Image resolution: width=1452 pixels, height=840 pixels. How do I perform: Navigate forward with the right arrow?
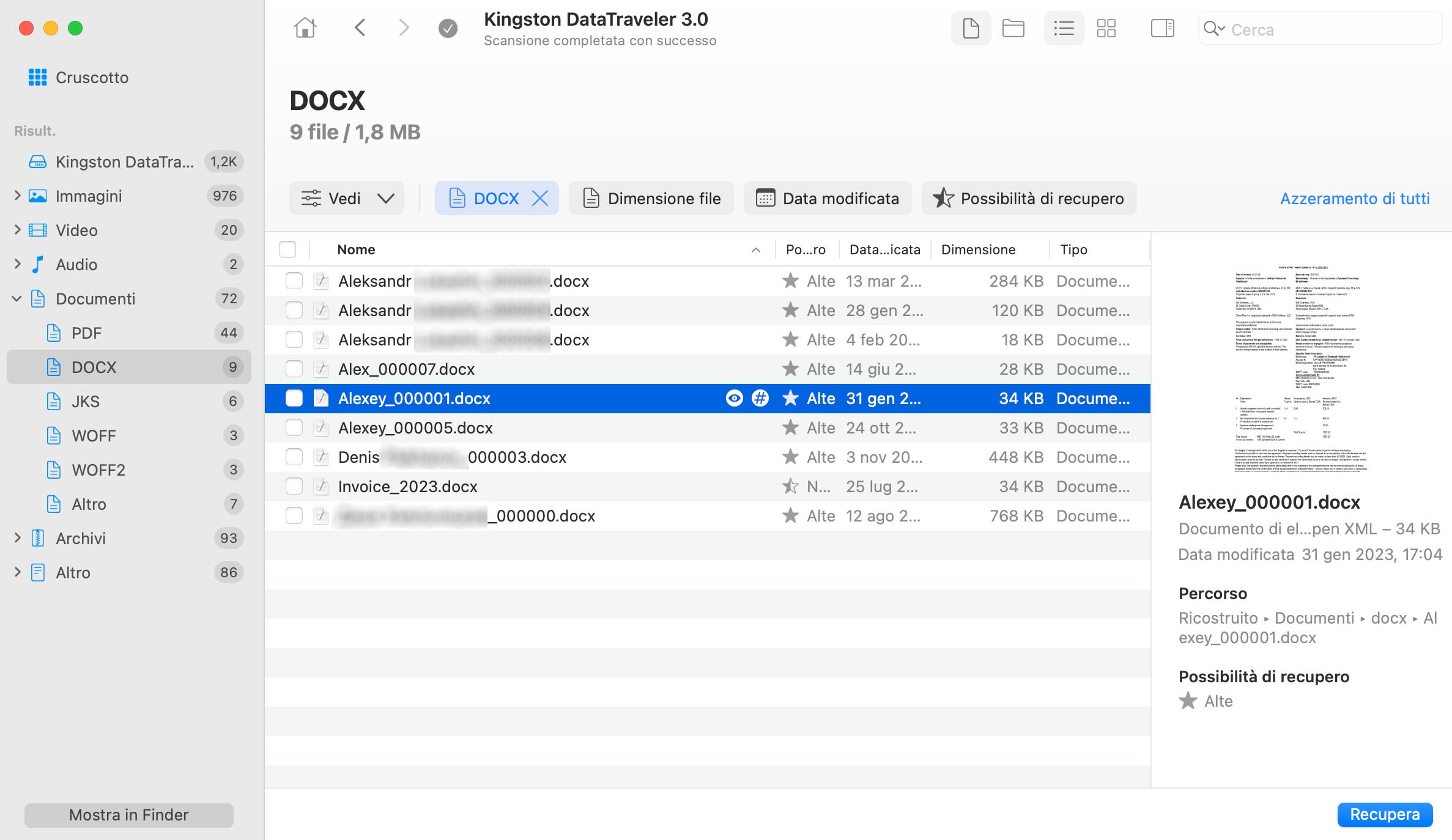(x=403, y=28)
